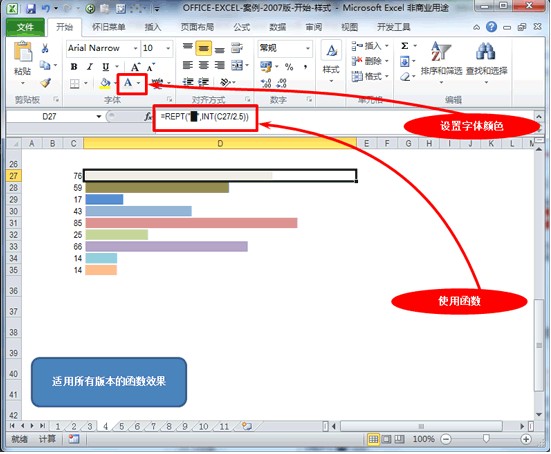Switch to sheet tab 6

(137, 427)
